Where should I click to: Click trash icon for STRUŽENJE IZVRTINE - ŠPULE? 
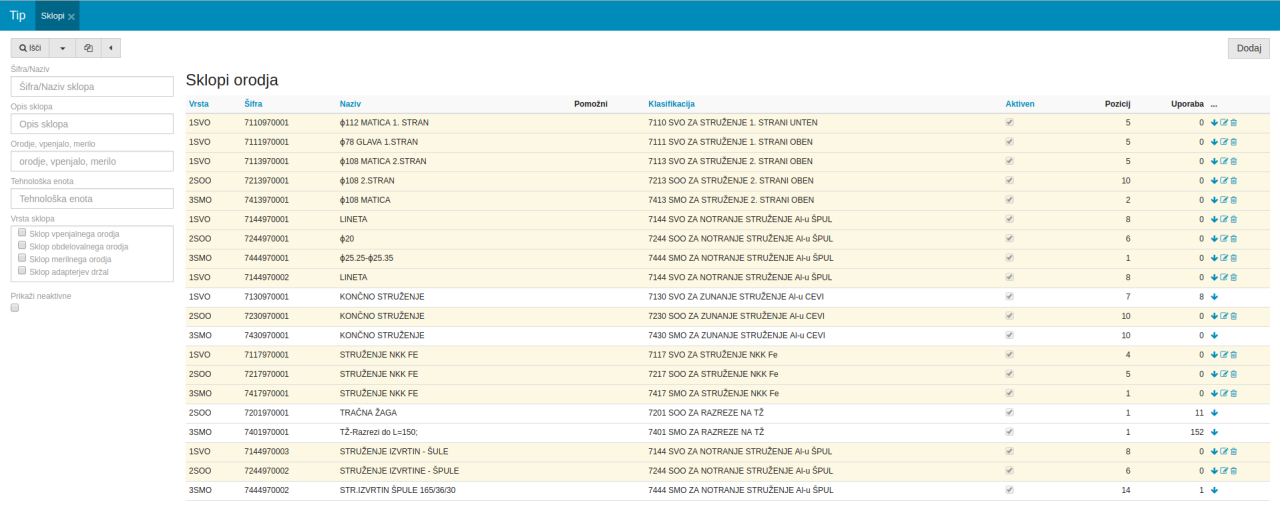[1233, 471]
